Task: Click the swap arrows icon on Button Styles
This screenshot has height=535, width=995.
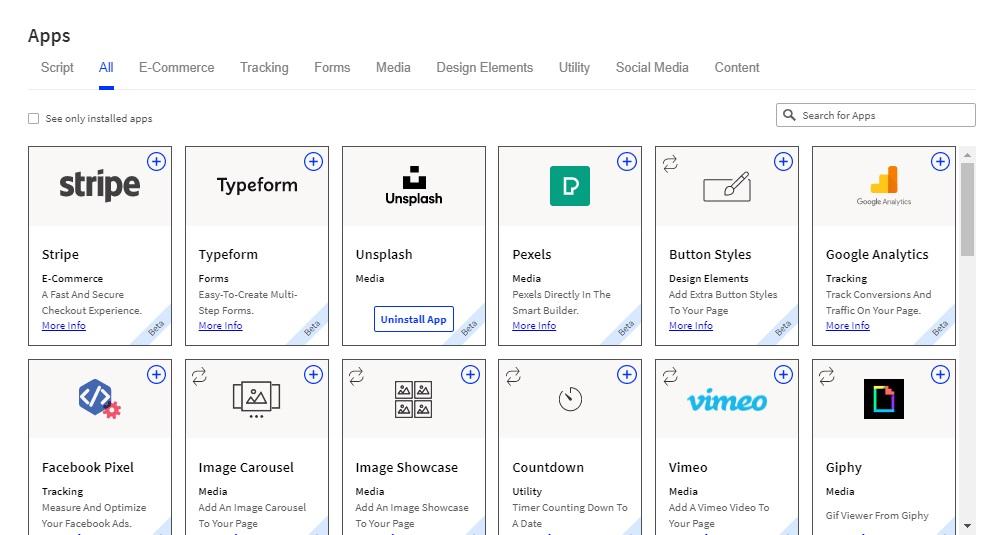Action: click(670, 163)
